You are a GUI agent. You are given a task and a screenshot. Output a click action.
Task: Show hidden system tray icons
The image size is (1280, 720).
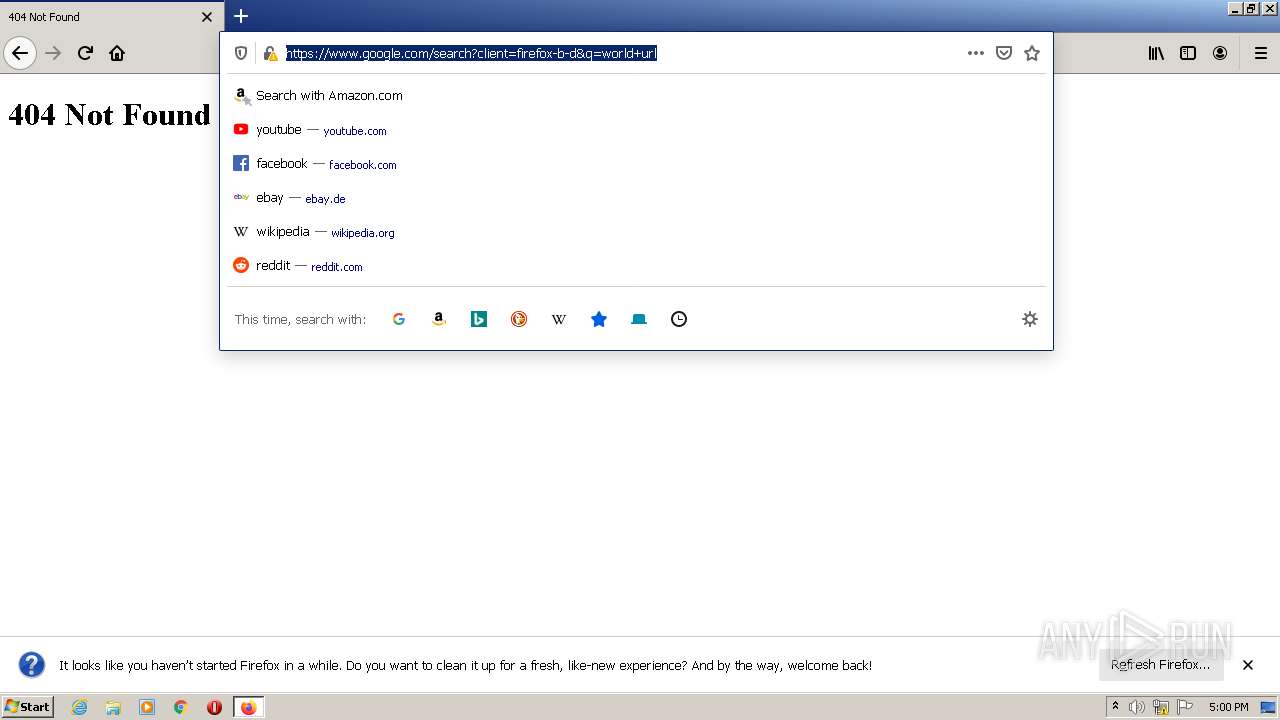tap(1116, 707)
